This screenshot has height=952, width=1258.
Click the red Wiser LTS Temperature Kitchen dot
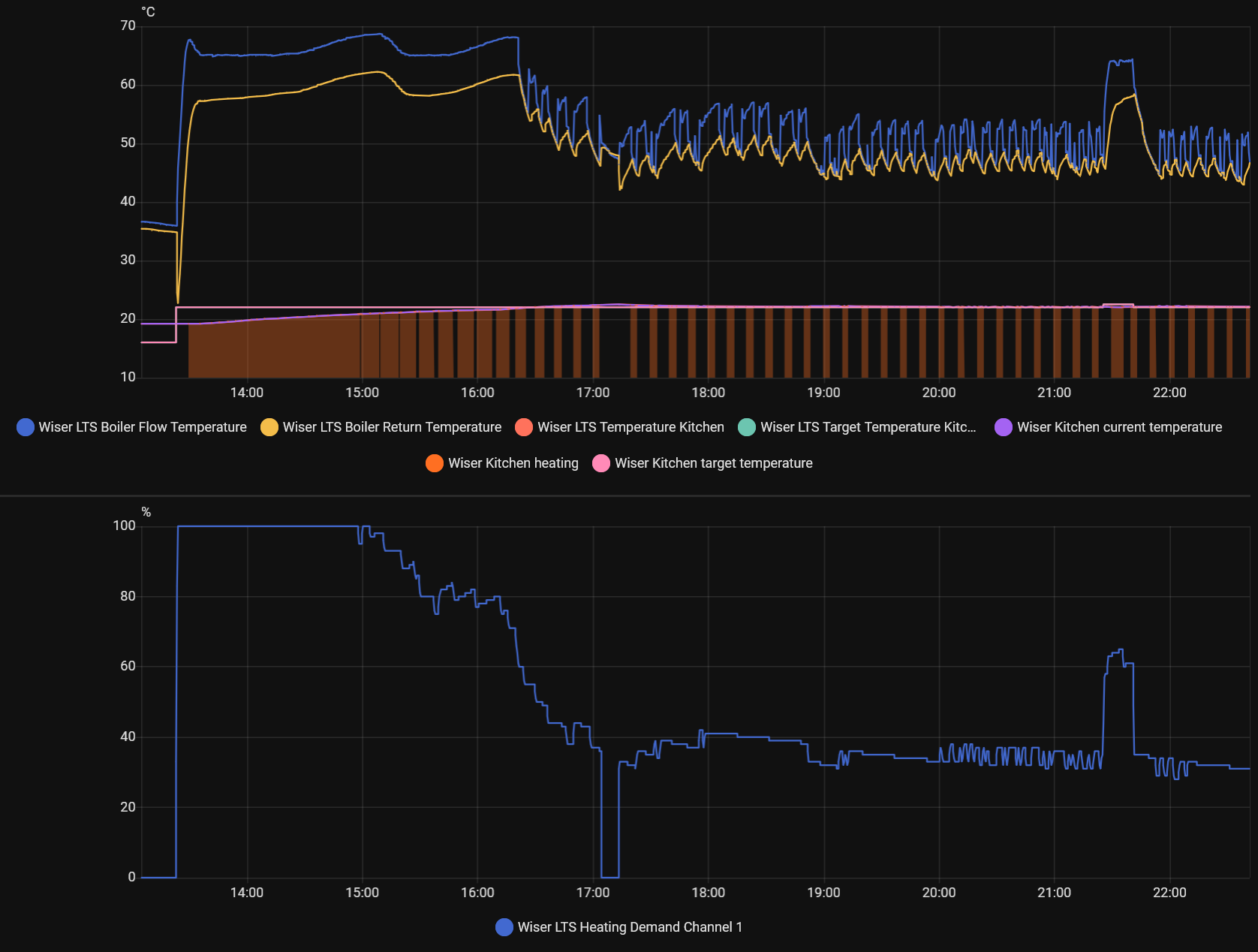point(524,427)
